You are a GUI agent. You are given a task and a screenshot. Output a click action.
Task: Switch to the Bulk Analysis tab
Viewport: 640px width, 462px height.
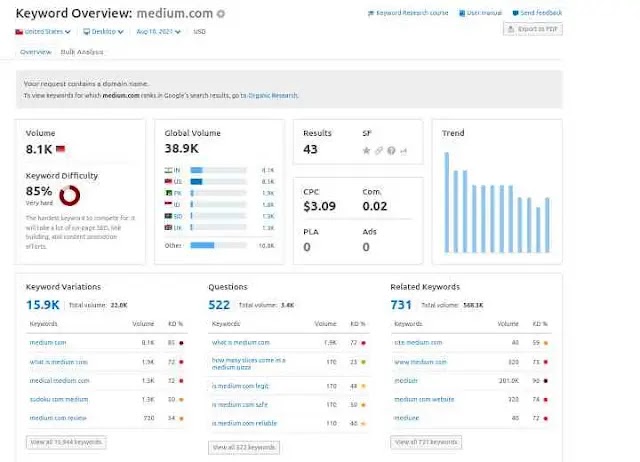(82, 52)
